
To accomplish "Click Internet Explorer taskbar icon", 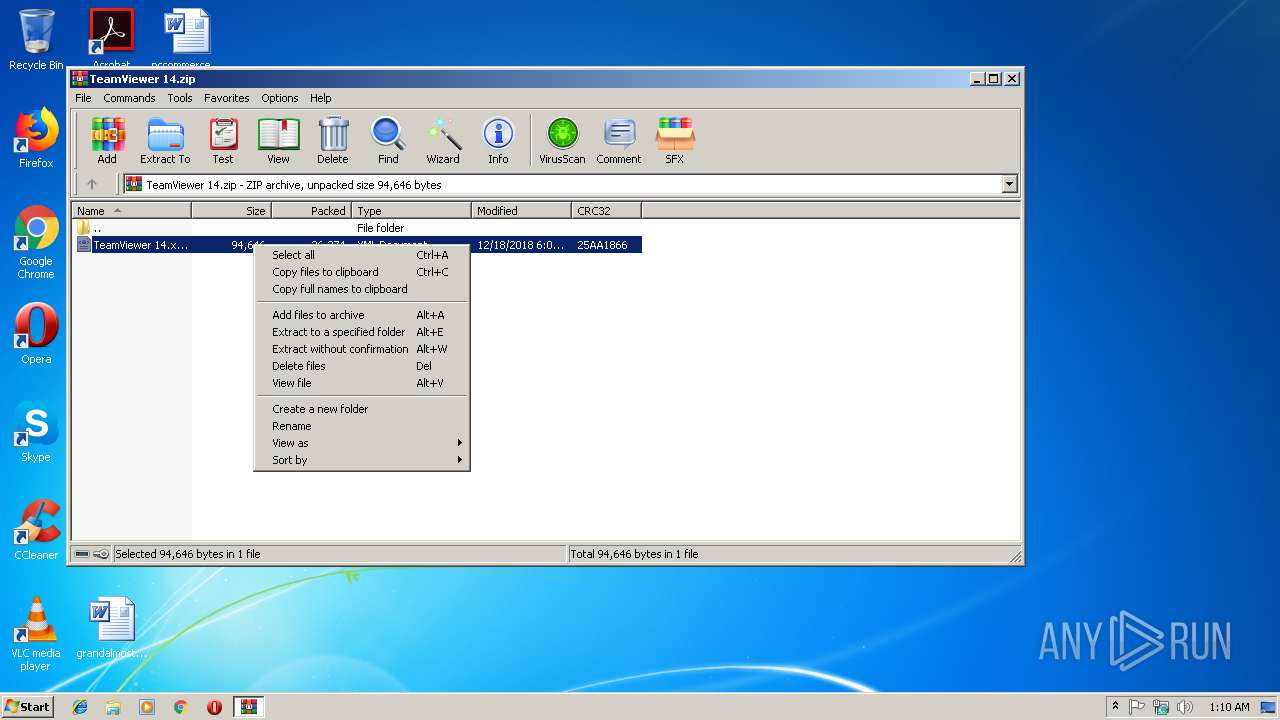I will click(80, 707).
